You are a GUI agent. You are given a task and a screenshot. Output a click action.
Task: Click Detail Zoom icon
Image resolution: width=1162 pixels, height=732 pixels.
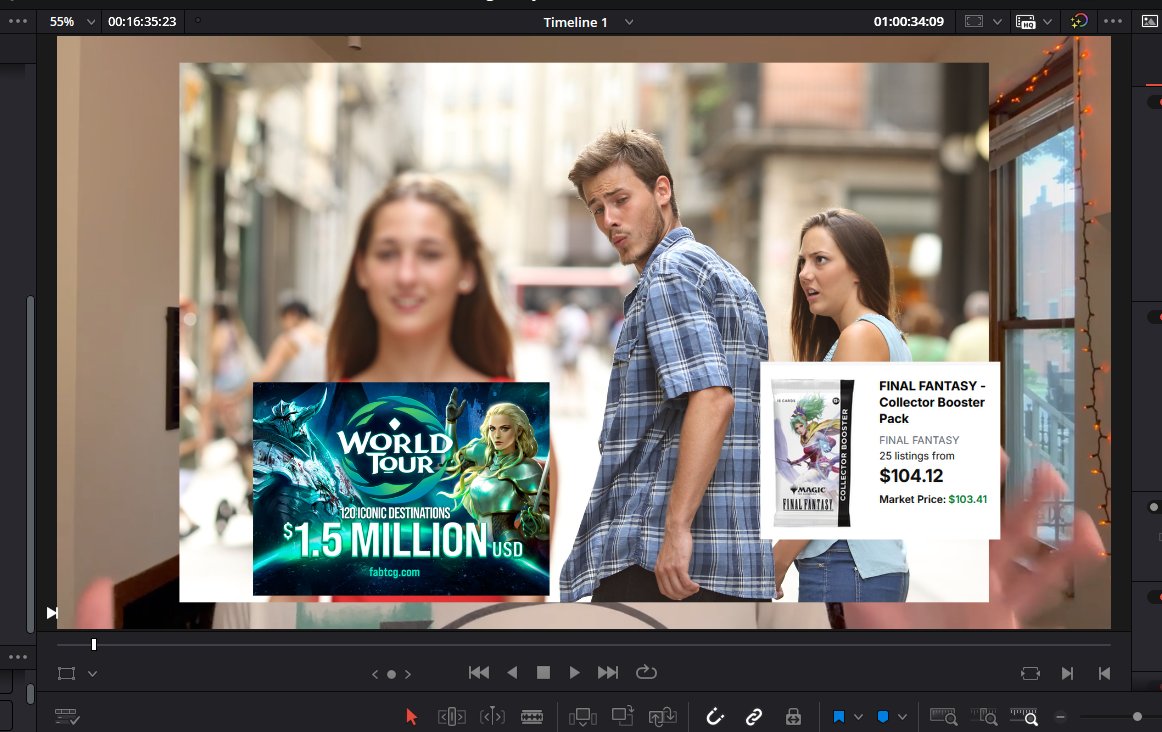point(984,716)
